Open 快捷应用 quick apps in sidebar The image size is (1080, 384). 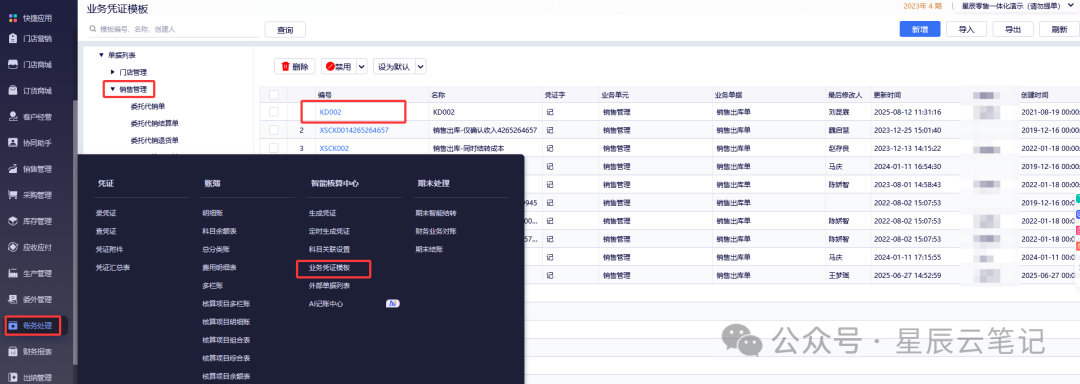click(x=30, y=18)
